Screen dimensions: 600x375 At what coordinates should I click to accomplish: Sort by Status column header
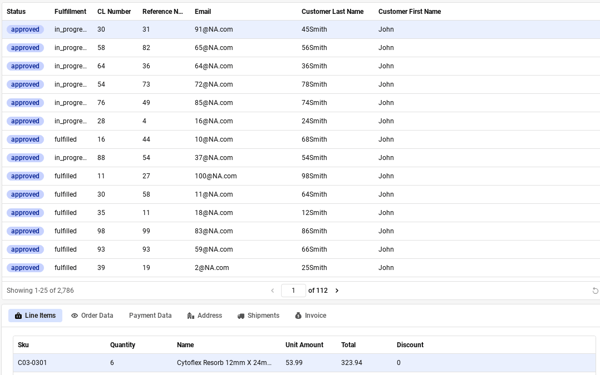(x=16, y=11)
